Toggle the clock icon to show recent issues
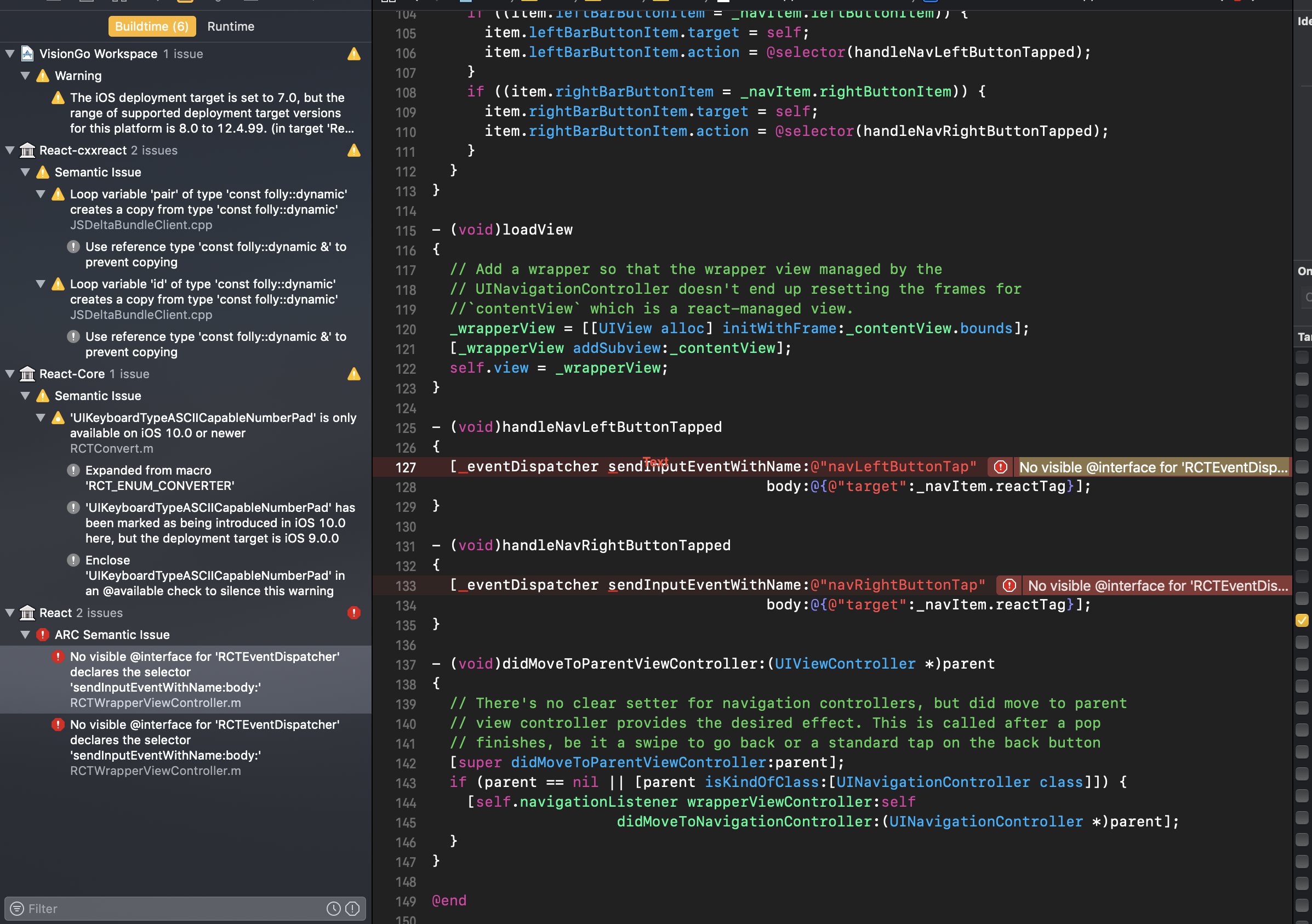Image resolution: width=1312 pixels, height=924 pixels. click(334, 909)
